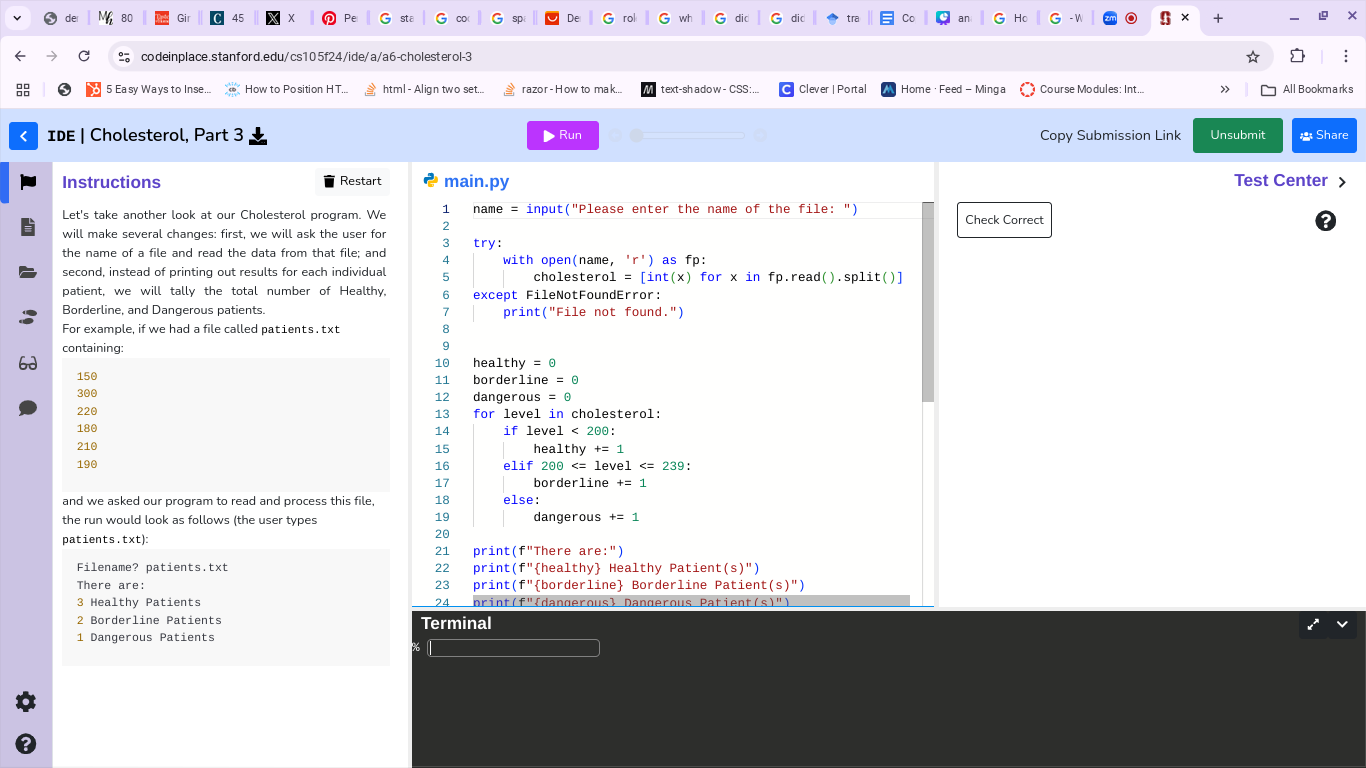The width and height of the screenshot is (1366, 768).
Task: Open the Chrome apps grid shortcut
Action: coord(23,89)
